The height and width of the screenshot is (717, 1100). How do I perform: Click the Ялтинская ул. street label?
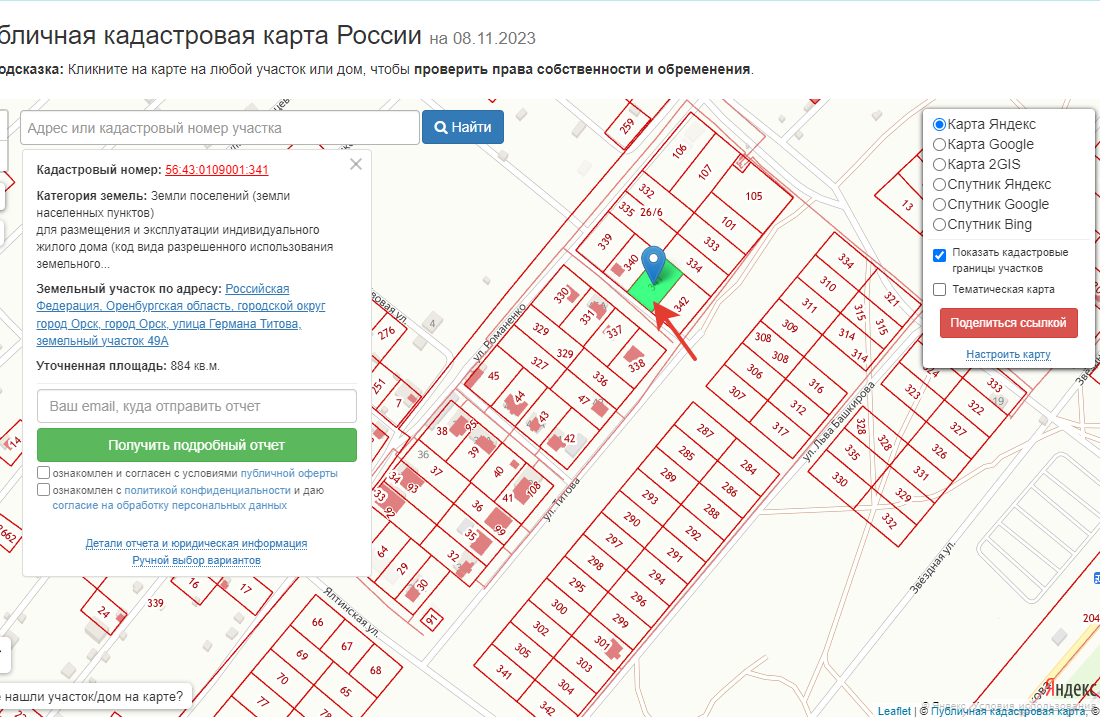(x=351, y=612)
